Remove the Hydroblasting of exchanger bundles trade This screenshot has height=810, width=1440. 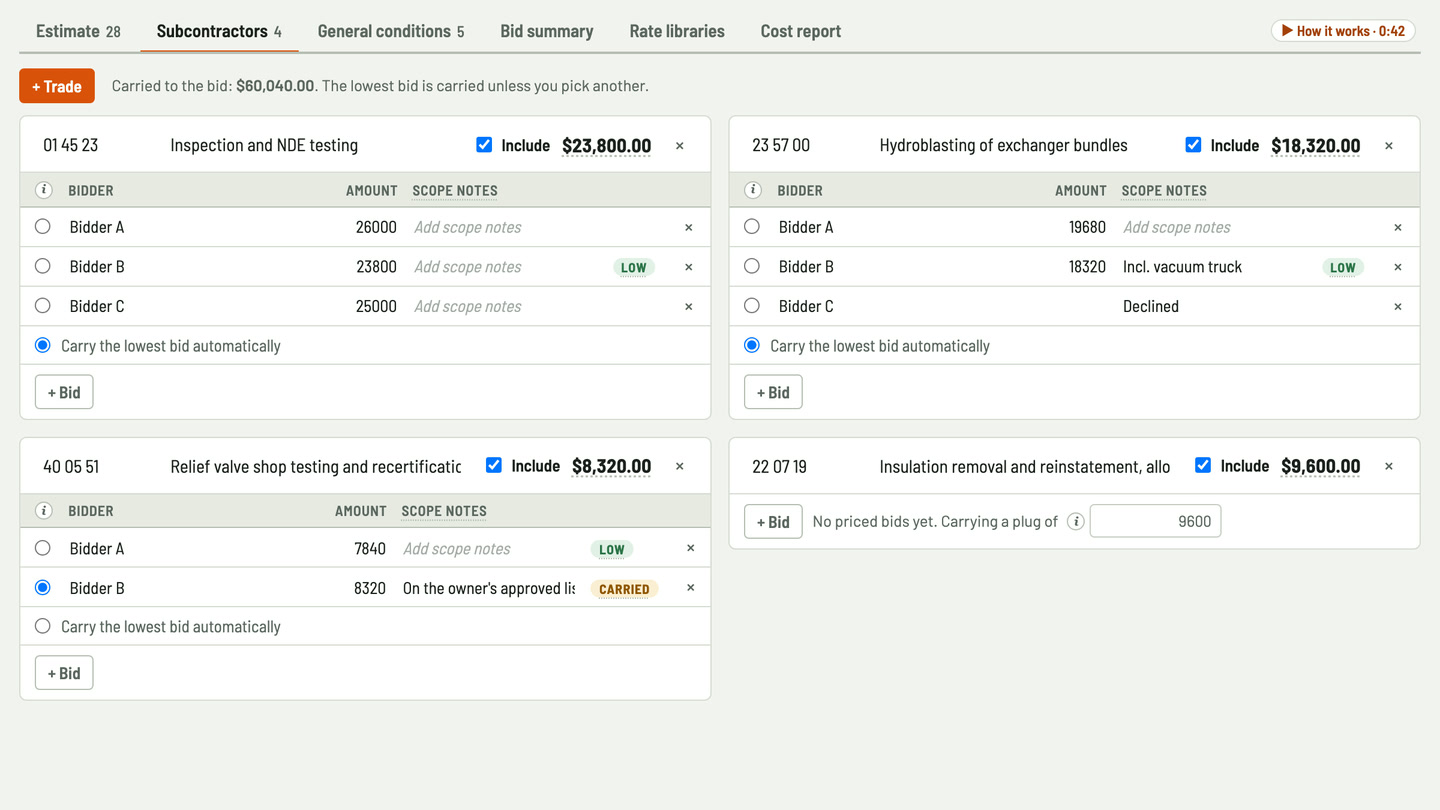coord(1389,146)
